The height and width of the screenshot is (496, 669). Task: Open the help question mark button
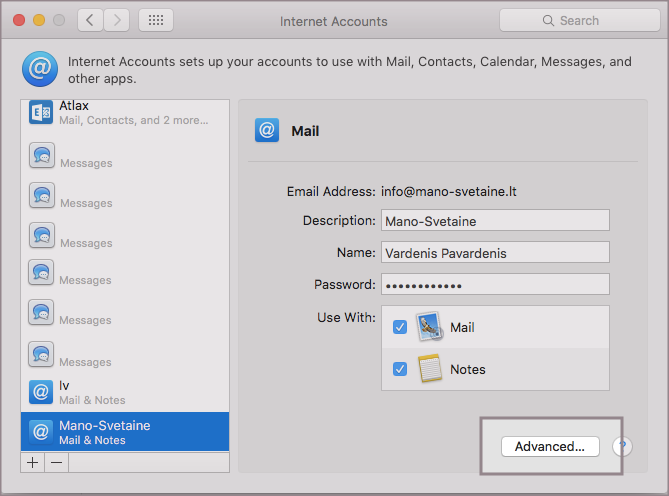(x=622, y=446)
